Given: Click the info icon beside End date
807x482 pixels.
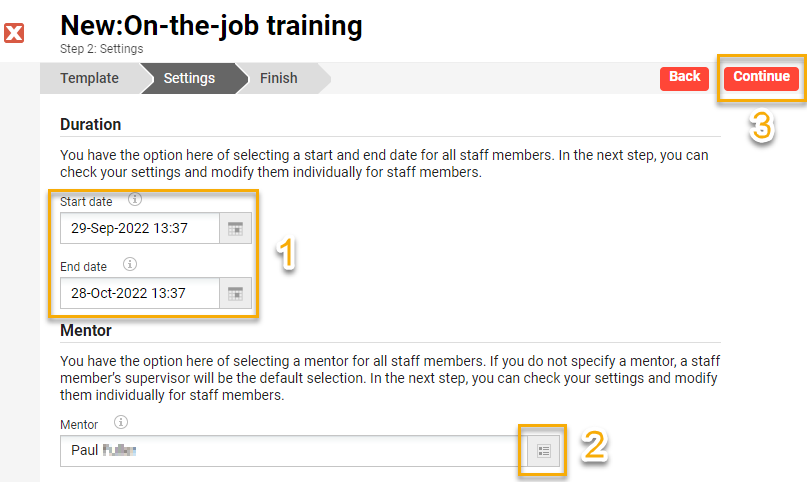Looking at the screenshot, I should [129, 265].
